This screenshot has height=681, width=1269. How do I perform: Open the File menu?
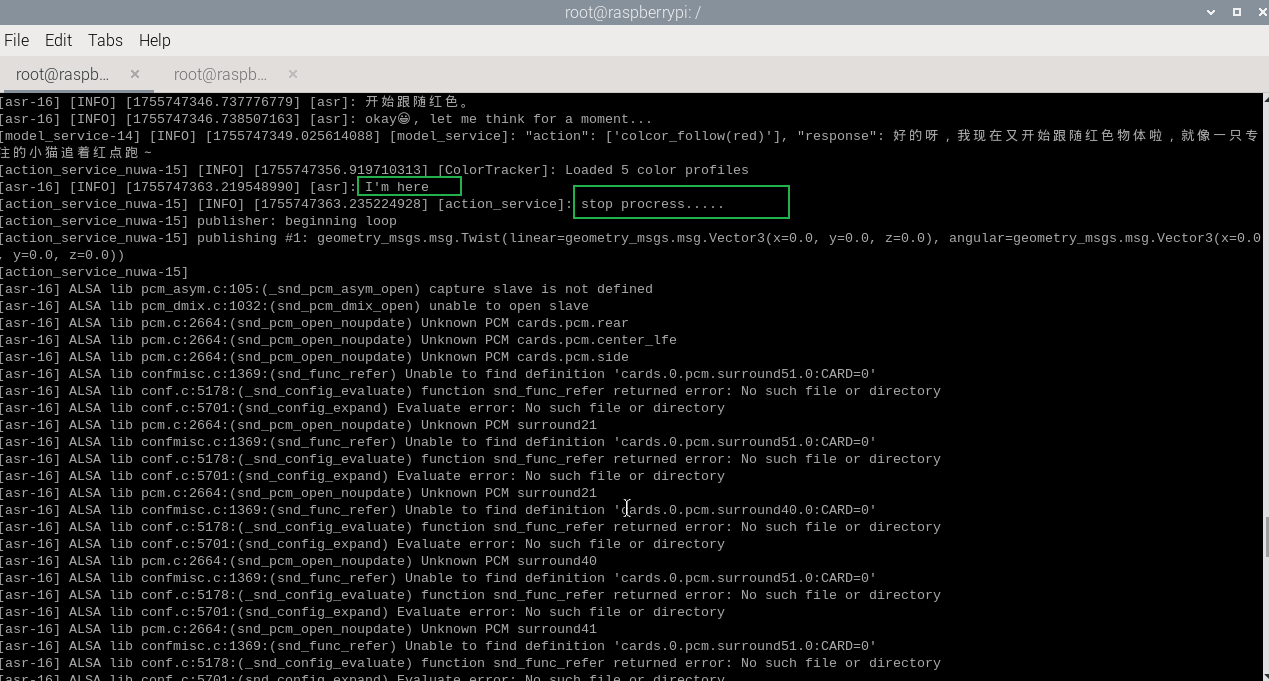[16, 40]
